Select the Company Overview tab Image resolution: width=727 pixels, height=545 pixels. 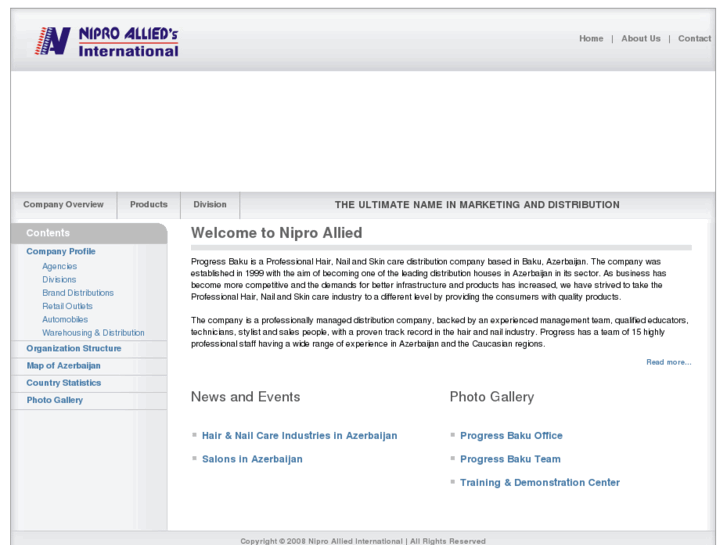click(x=64, y=205)
